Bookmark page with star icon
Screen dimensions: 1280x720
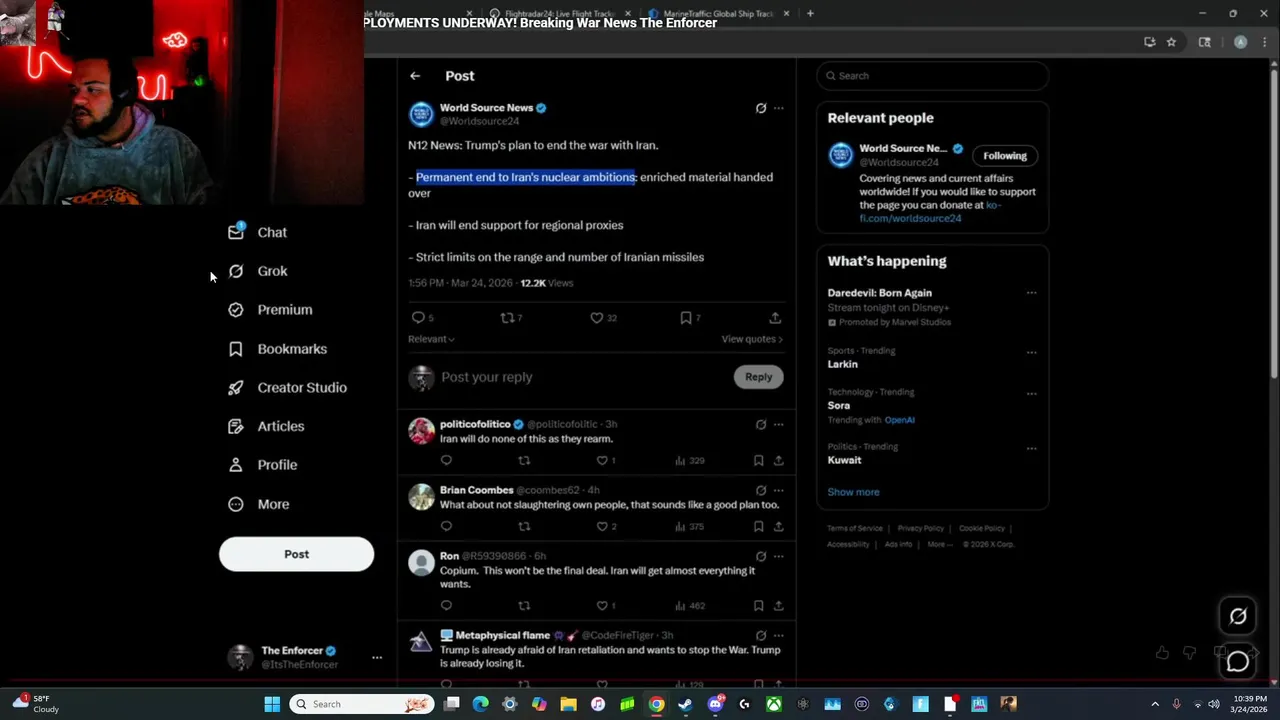point(1171,42)
